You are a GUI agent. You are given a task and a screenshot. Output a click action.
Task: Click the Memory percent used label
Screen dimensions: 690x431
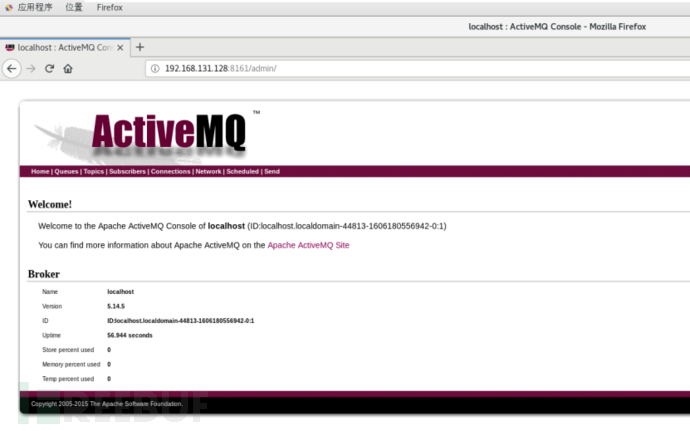(x=71, y=365)
